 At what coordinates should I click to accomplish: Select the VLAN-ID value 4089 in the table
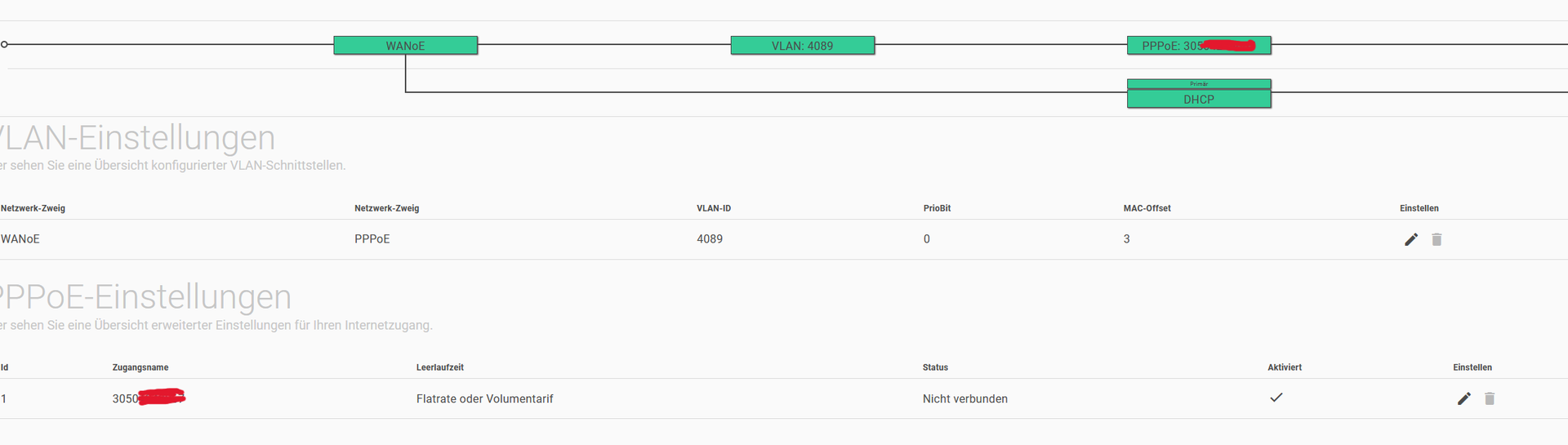[710, 239]
